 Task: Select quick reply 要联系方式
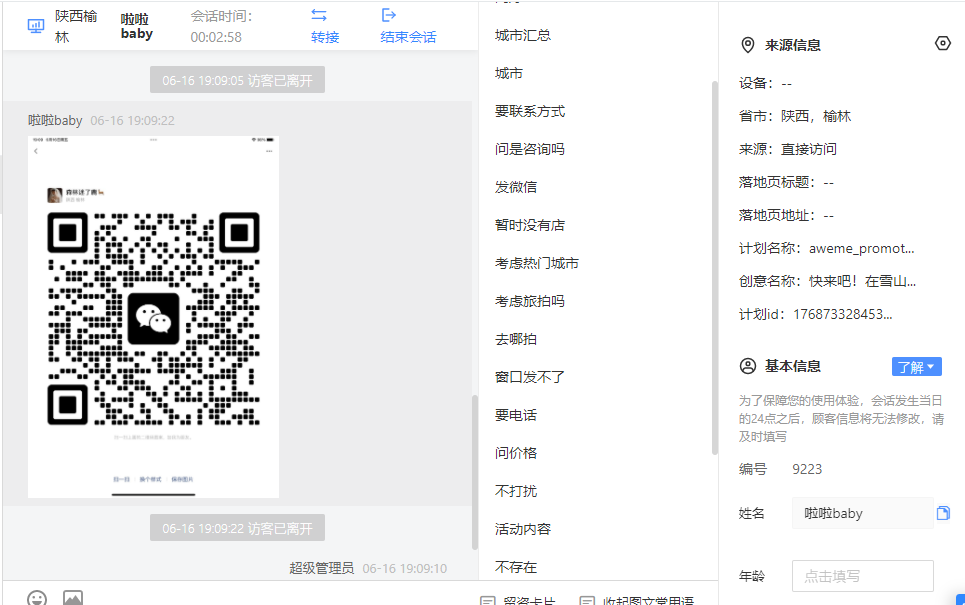[x=530, y=111]
